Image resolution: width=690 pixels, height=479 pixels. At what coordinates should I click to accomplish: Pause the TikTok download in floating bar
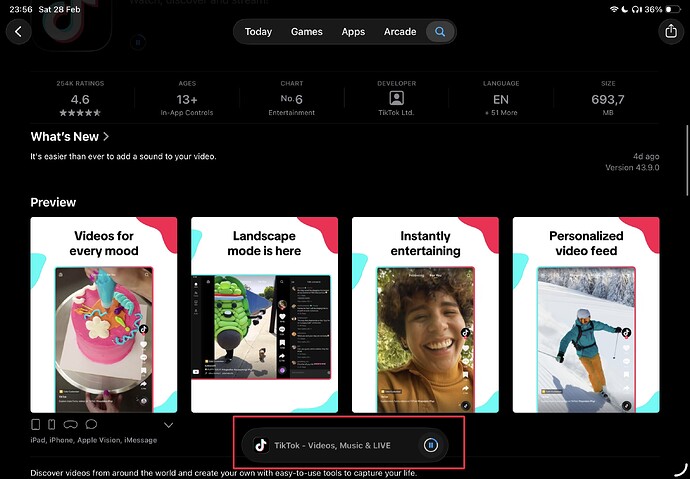click(431, 446)
